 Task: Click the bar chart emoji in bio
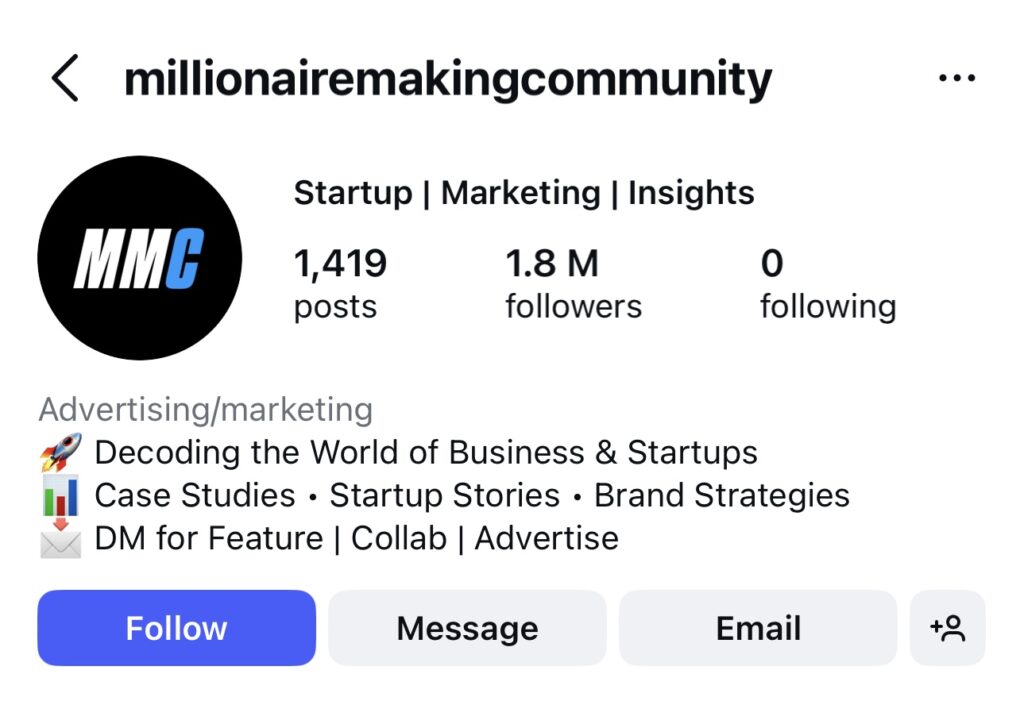[61, 495]
